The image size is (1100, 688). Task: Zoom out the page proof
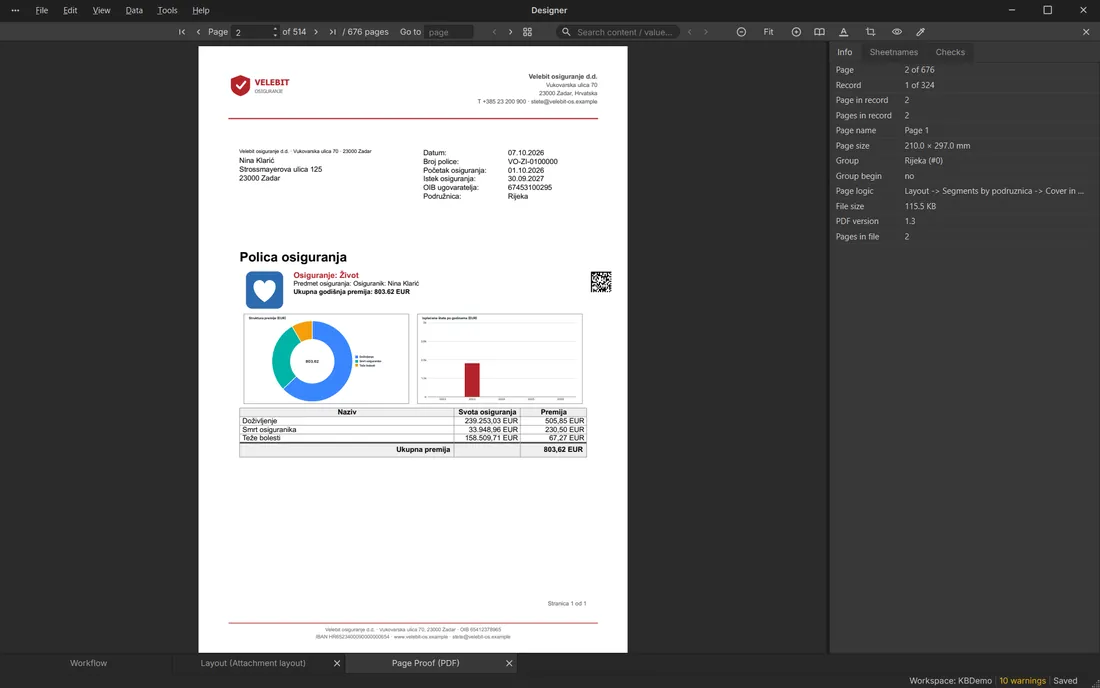[x=742, y=32]
